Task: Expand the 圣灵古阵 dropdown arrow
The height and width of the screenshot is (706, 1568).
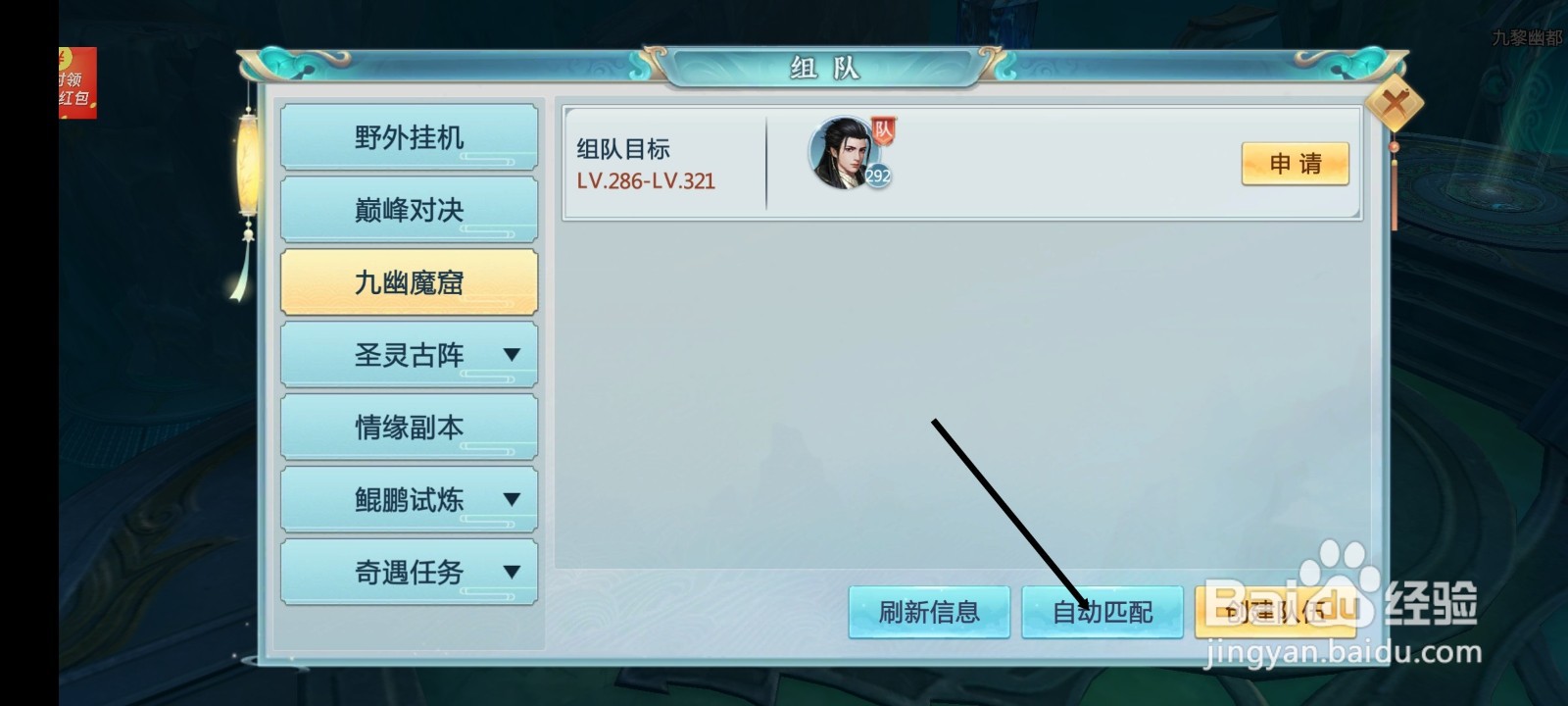Action: pyautogui.click(x=512, y=354)
